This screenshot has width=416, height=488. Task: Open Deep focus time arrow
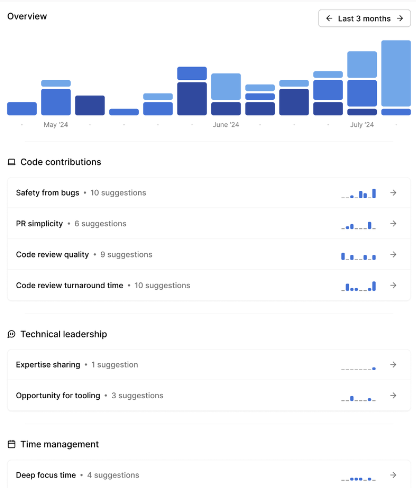coord(393,475)
